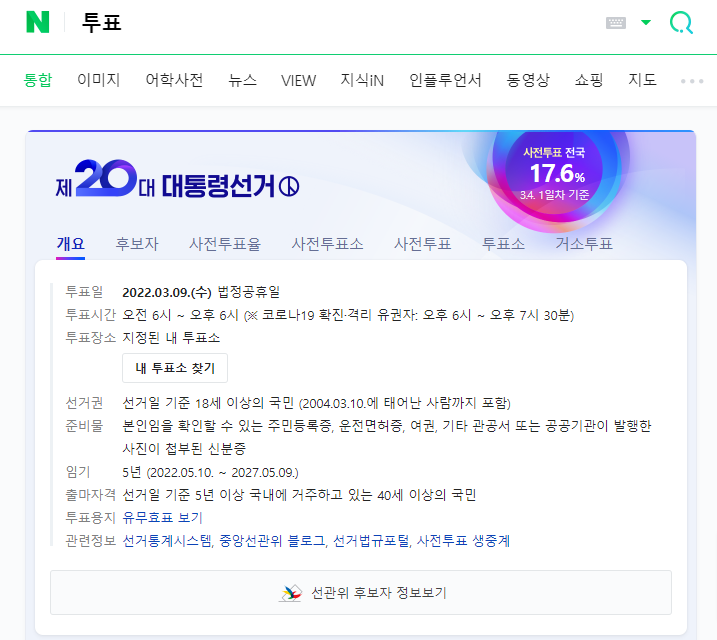Open the on-screen keyboard icon
This screenshot has width=717, height=640.
pyautogui.click(x=615, y=22)
